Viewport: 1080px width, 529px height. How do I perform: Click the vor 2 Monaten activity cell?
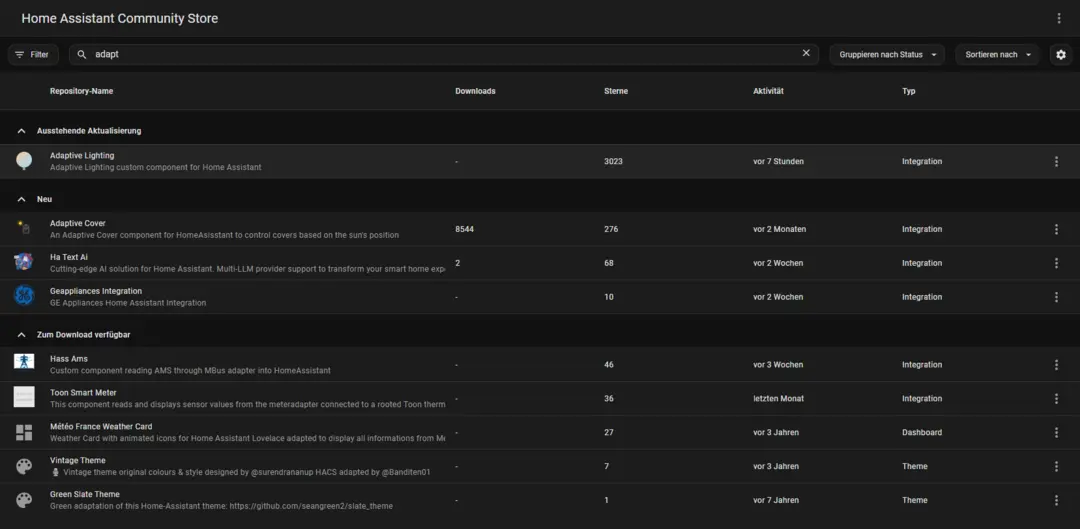tap(780, 229)
